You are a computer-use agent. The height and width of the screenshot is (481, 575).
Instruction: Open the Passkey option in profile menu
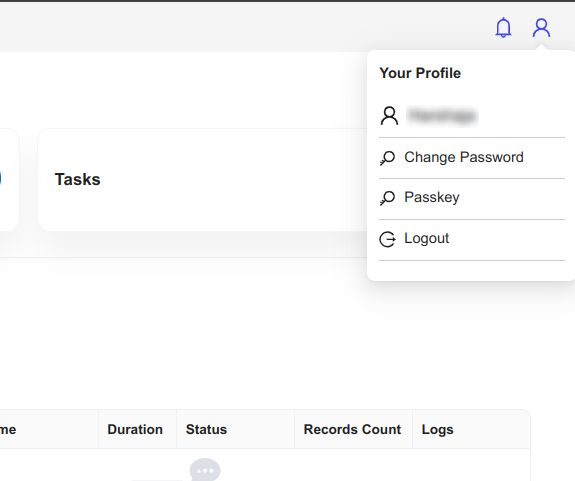tap(472, 199)
